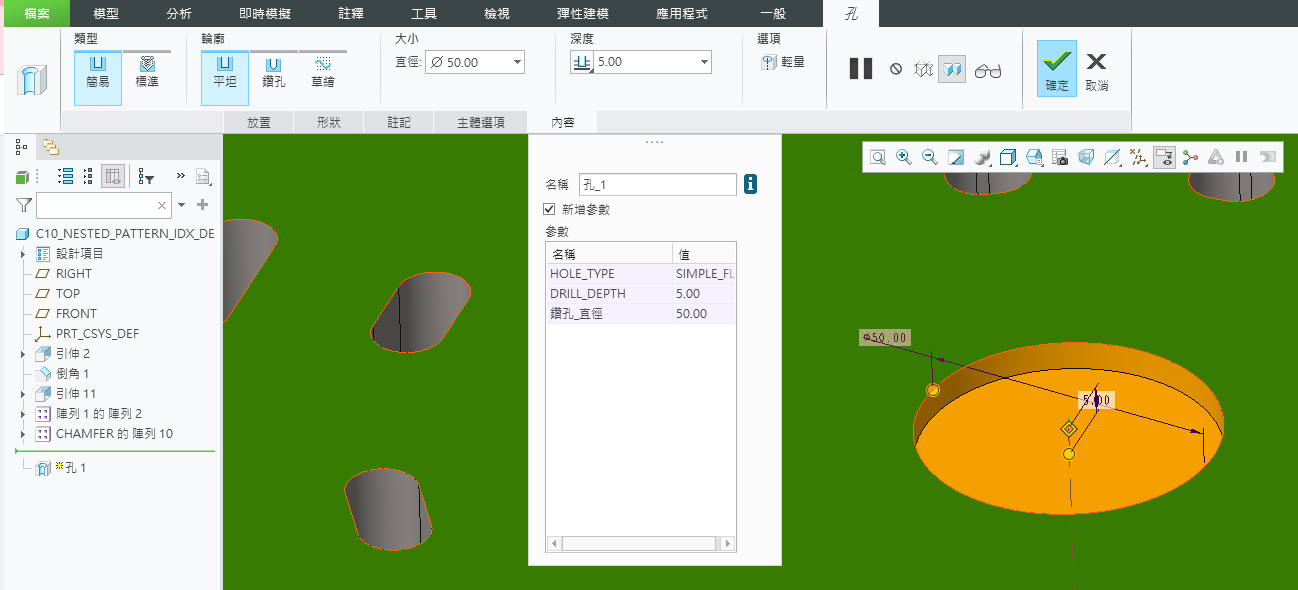
Task: Click the blue info icon beside name field
Action: [x=750, y=184]
